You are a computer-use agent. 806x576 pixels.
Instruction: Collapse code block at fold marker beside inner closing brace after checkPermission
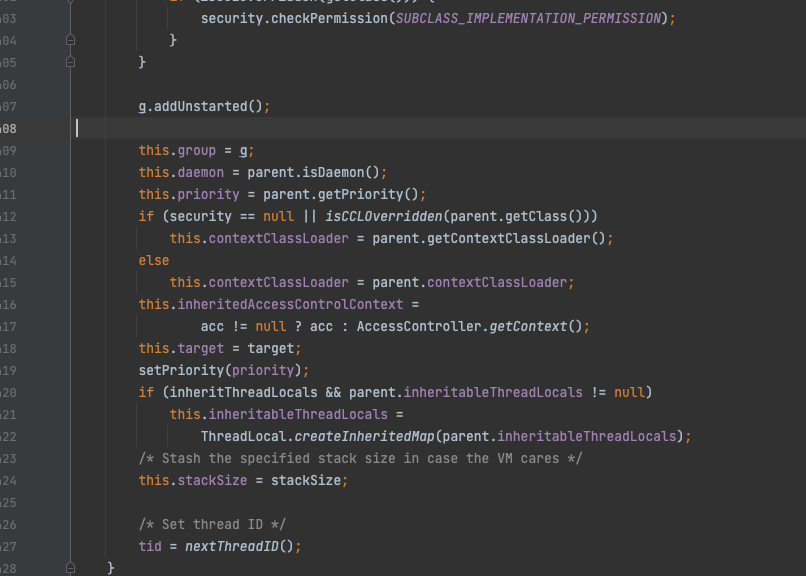coord(70,40)
